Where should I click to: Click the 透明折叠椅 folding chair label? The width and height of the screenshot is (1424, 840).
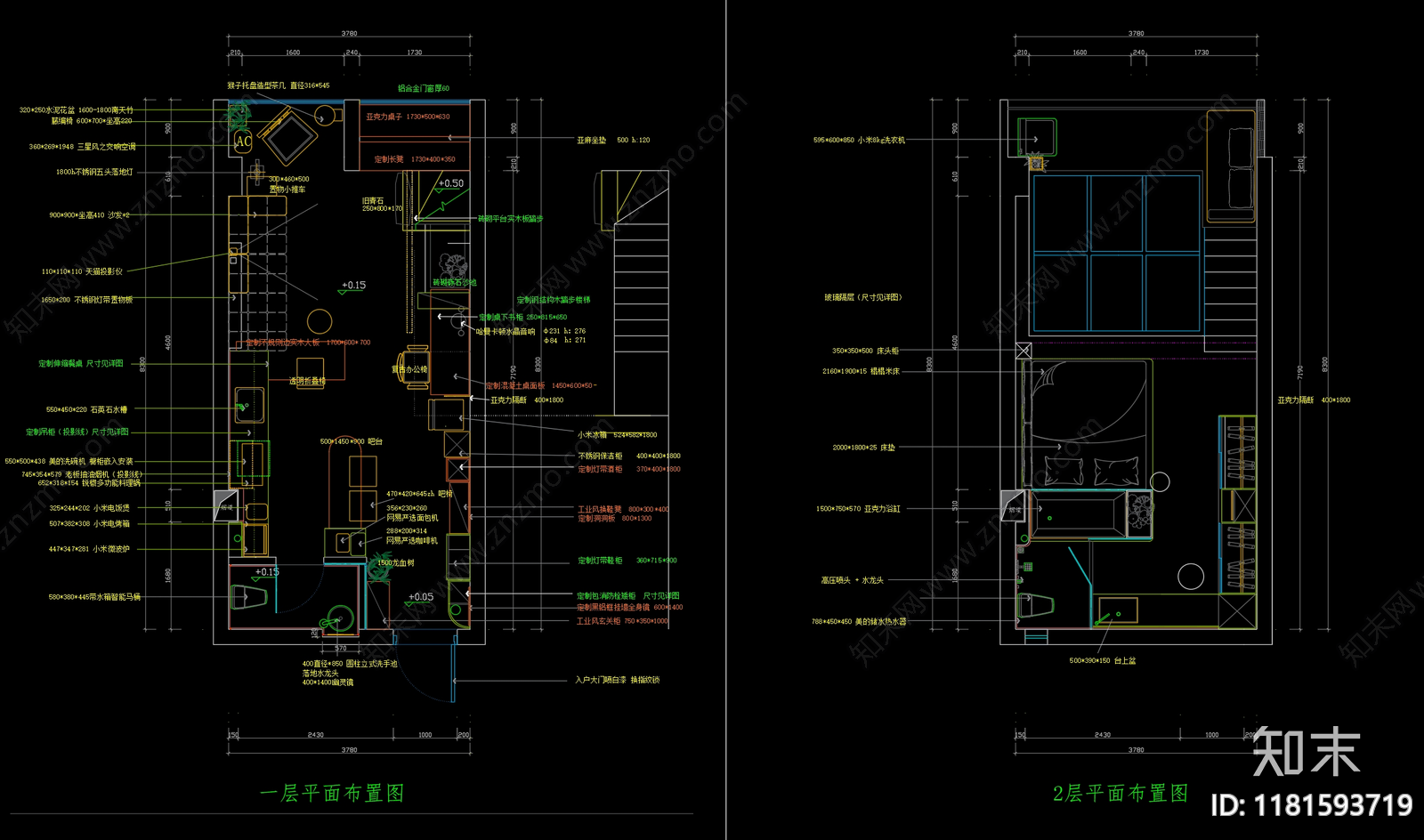point(307,381)
